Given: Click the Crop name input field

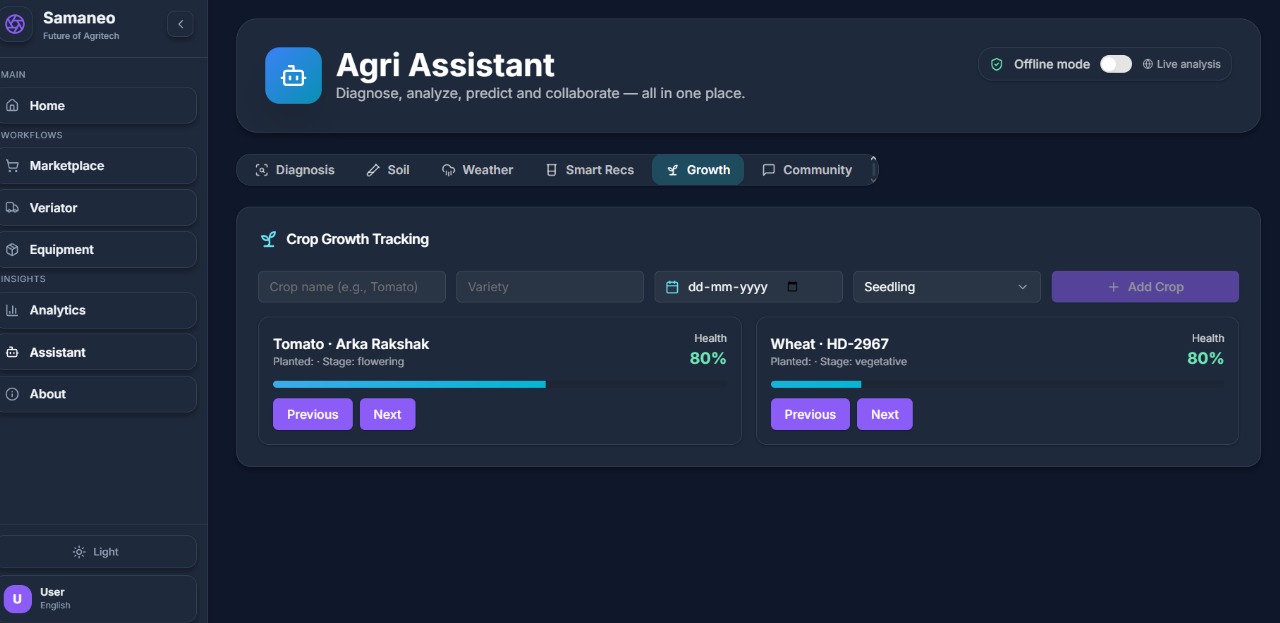Looking at the screenshot, I should pyautogui.click(x=351, y=287).
